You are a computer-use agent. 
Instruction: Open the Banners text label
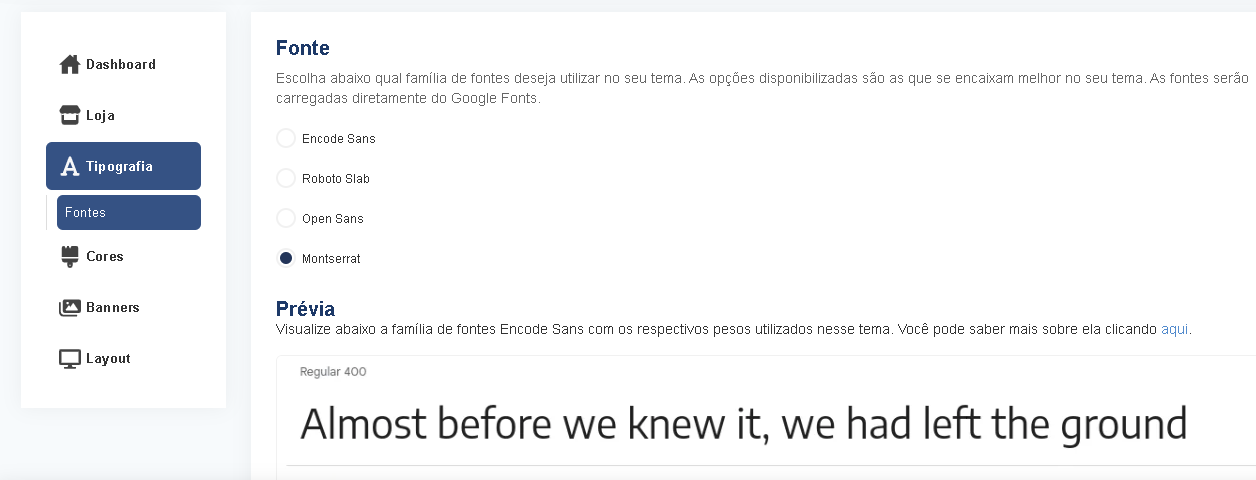coord(113,308)
